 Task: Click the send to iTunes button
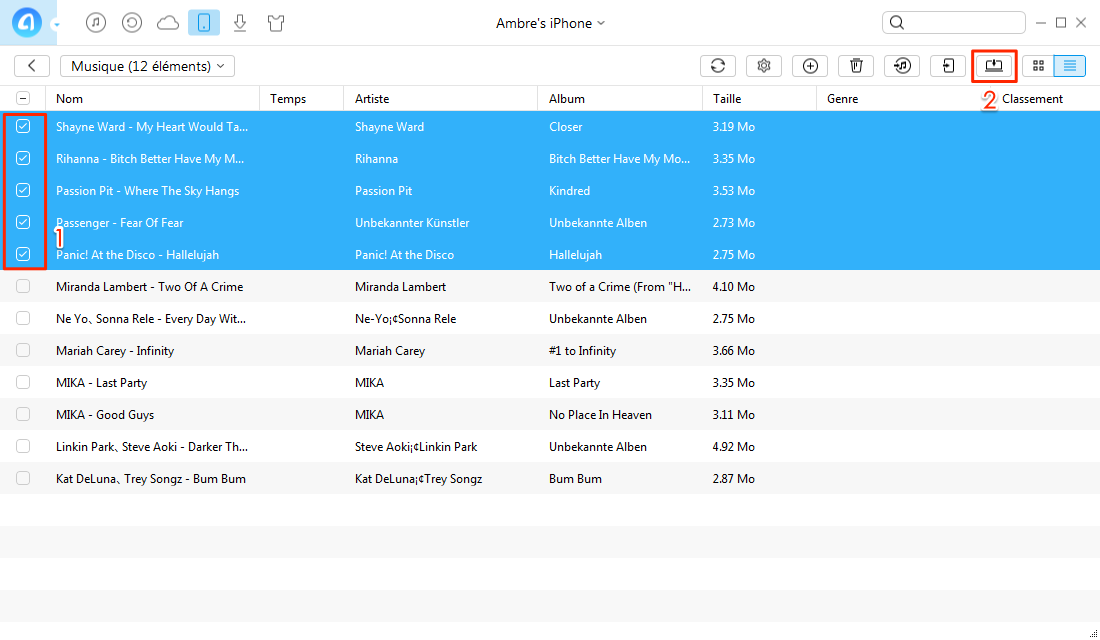tap(902, 66)
